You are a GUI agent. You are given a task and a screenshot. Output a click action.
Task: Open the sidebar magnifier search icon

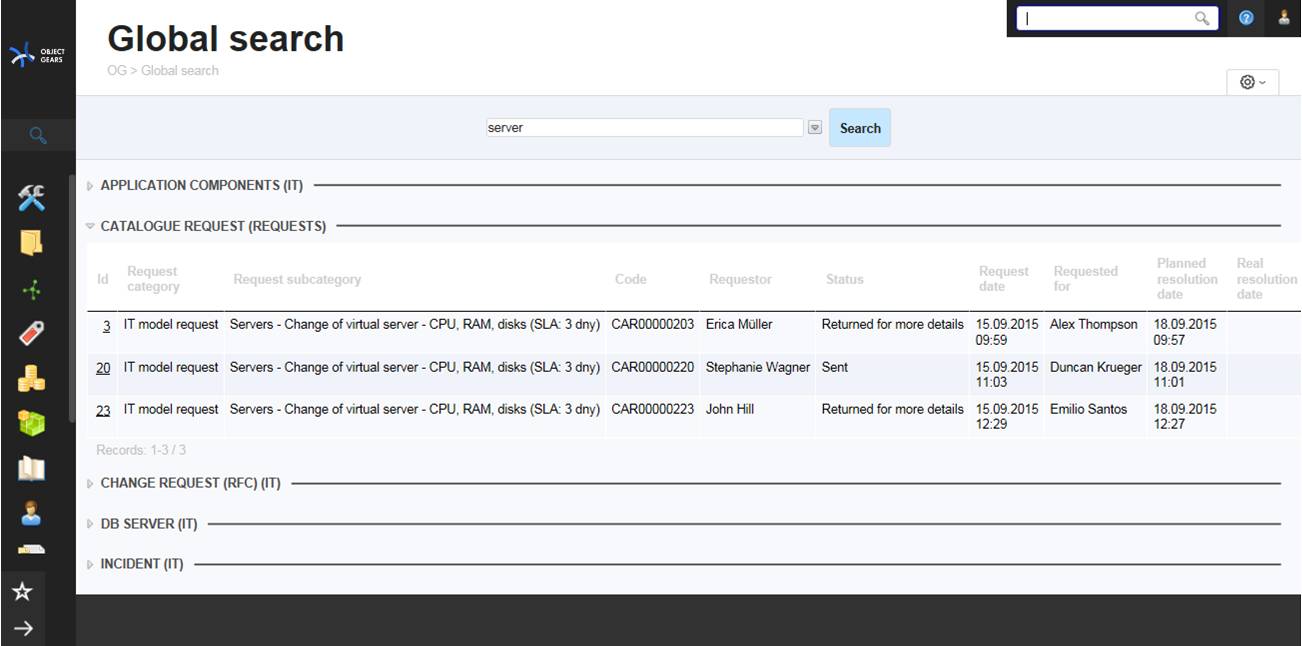[38, 135]
